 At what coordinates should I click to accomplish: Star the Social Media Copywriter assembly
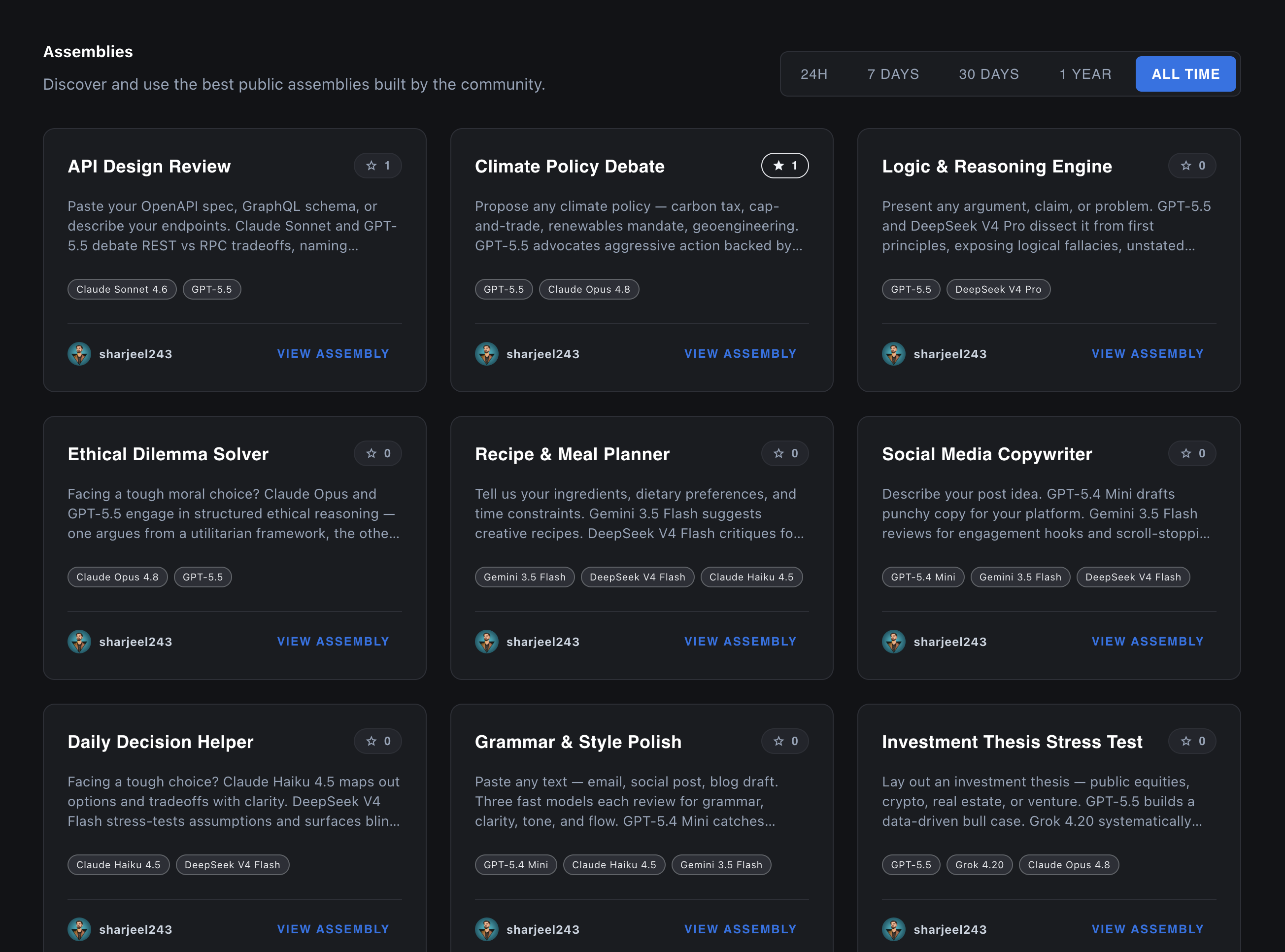(1192, 453)
